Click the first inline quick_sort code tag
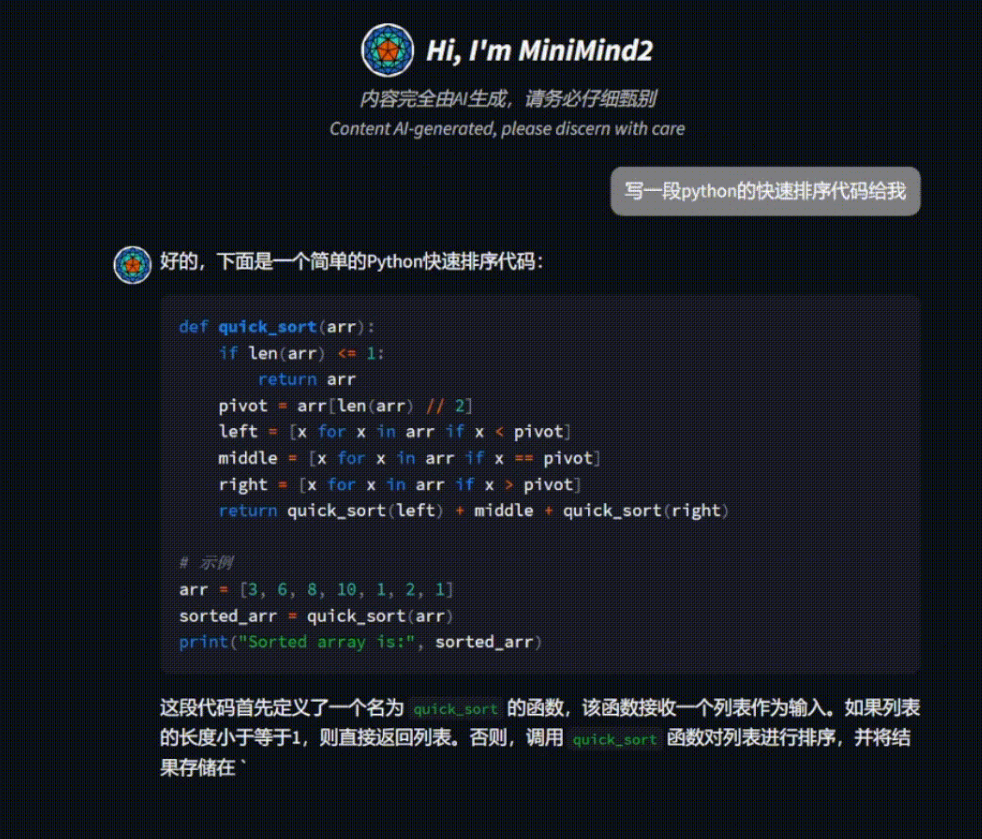Image resolution: width=982 pixels, height=839 pixels. pyautogui.click(x=455, y=709)
